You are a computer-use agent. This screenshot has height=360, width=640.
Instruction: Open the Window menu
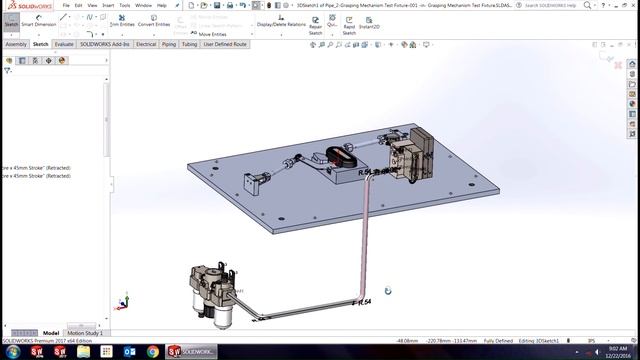[143, 5]
